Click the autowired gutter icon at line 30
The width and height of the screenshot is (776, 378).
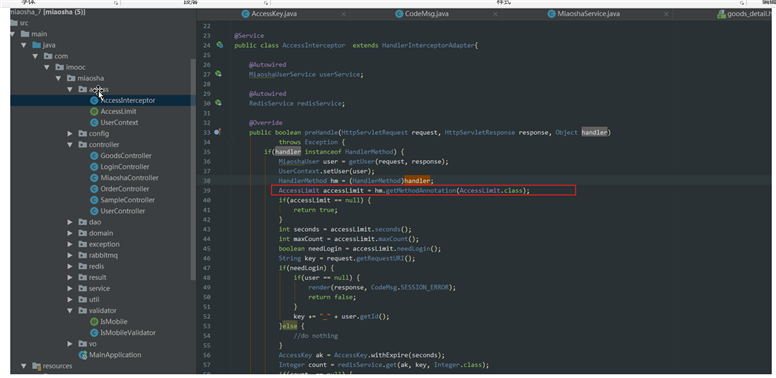[x=218, y=103]
